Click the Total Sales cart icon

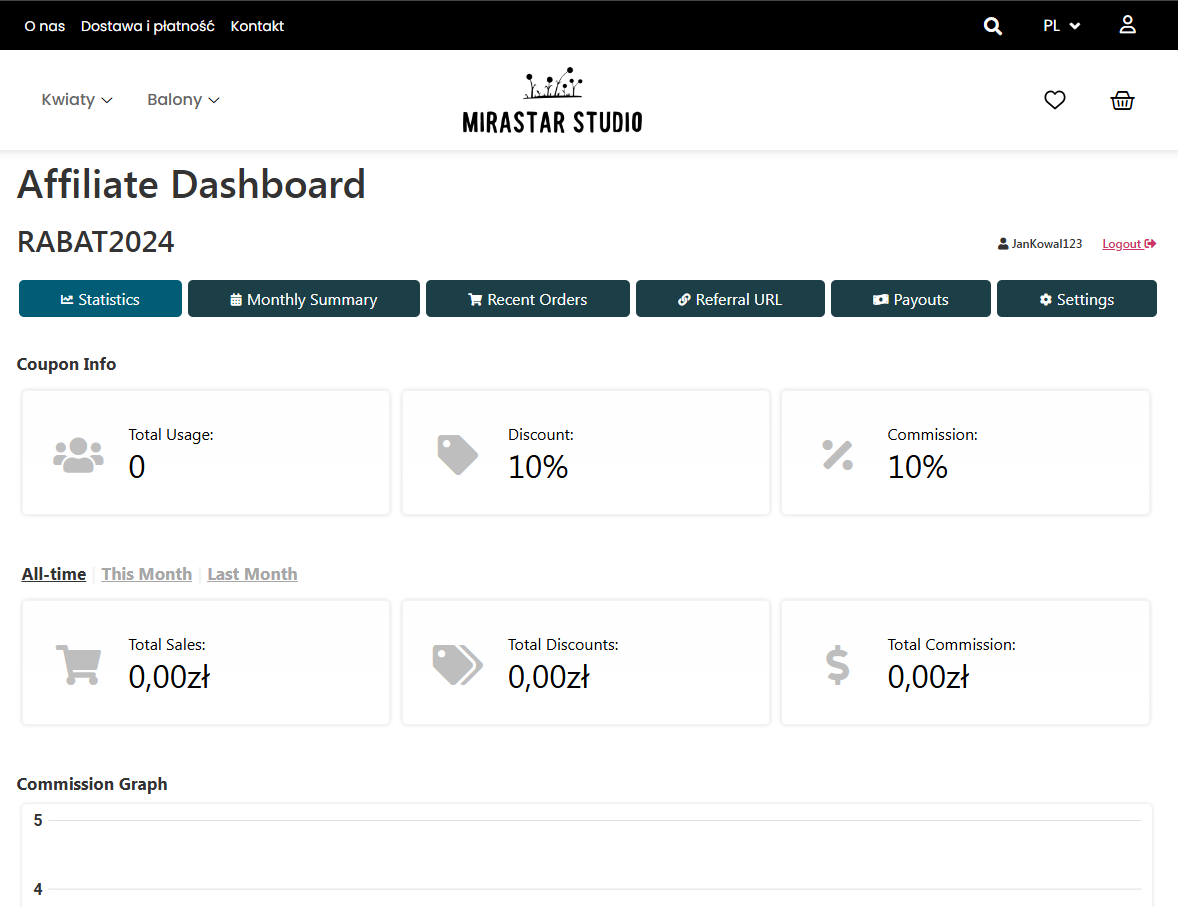tap(78, 664)
